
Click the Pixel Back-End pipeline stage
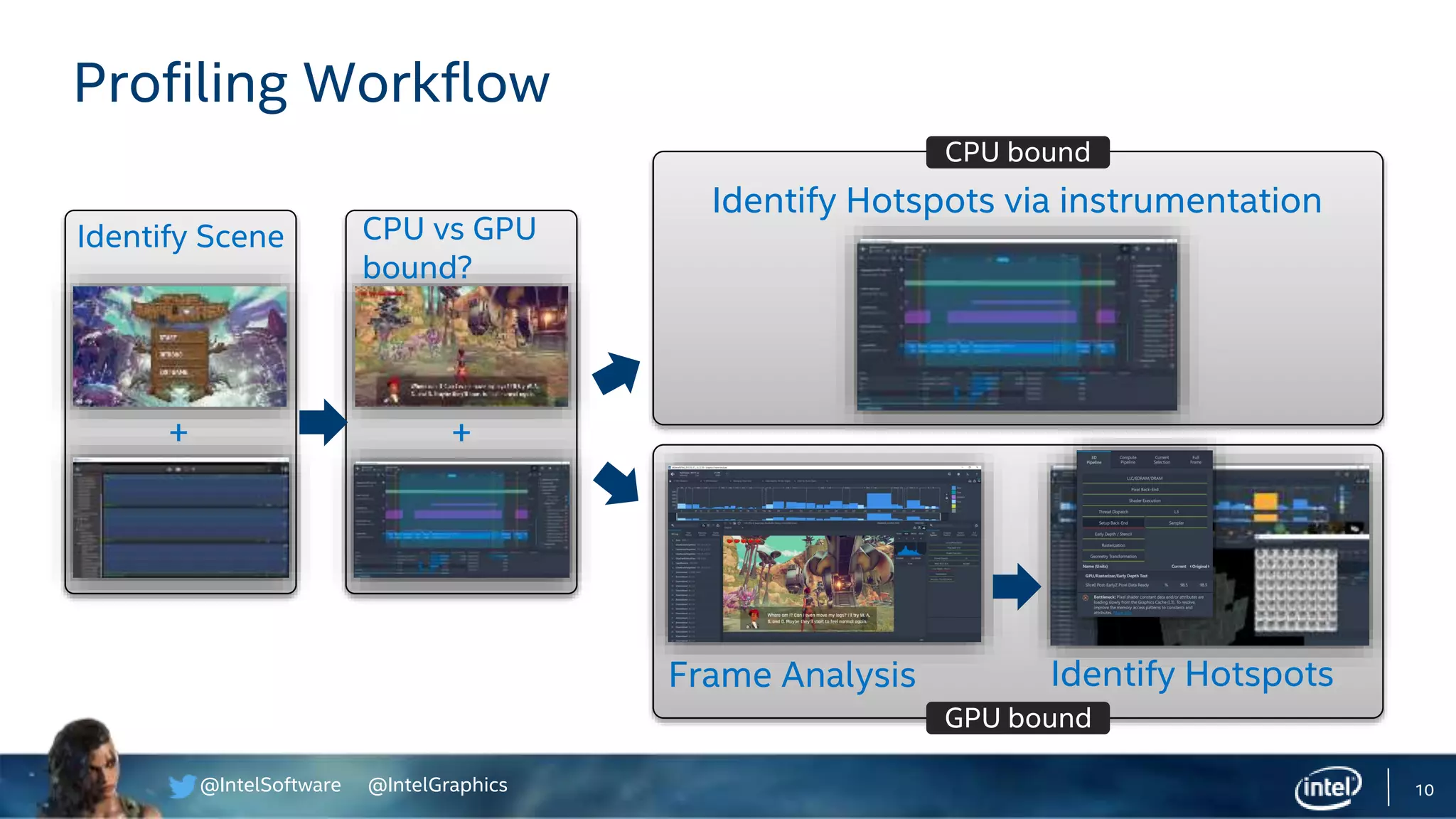point(1145,489)
